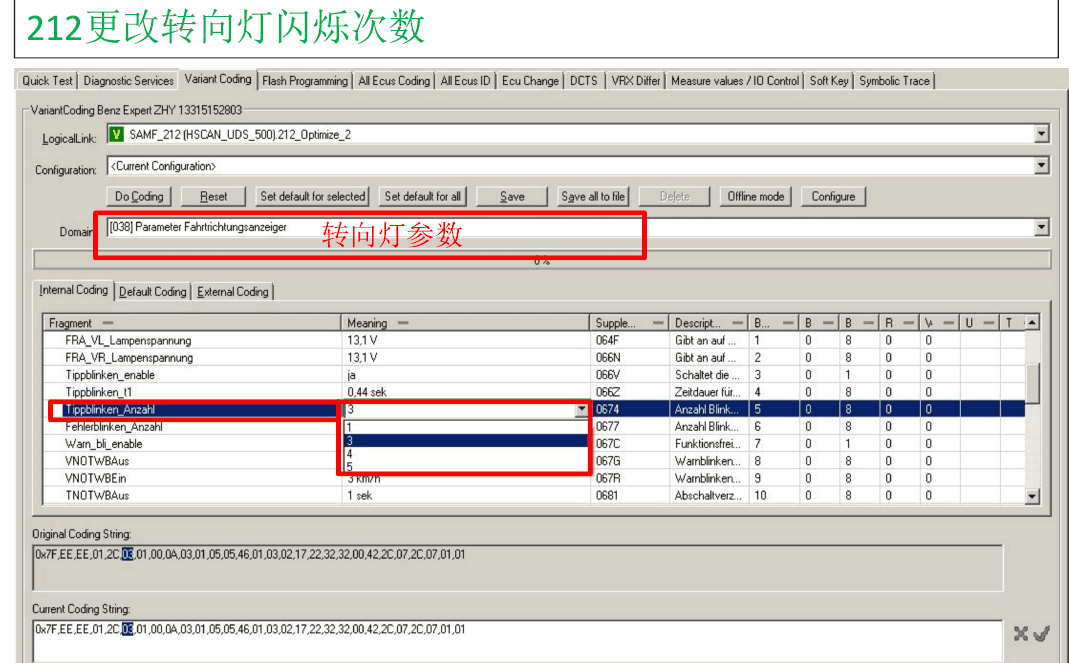Collapse the Tippblinken_Anzahl value combo box arrow

tap(581, 410)
